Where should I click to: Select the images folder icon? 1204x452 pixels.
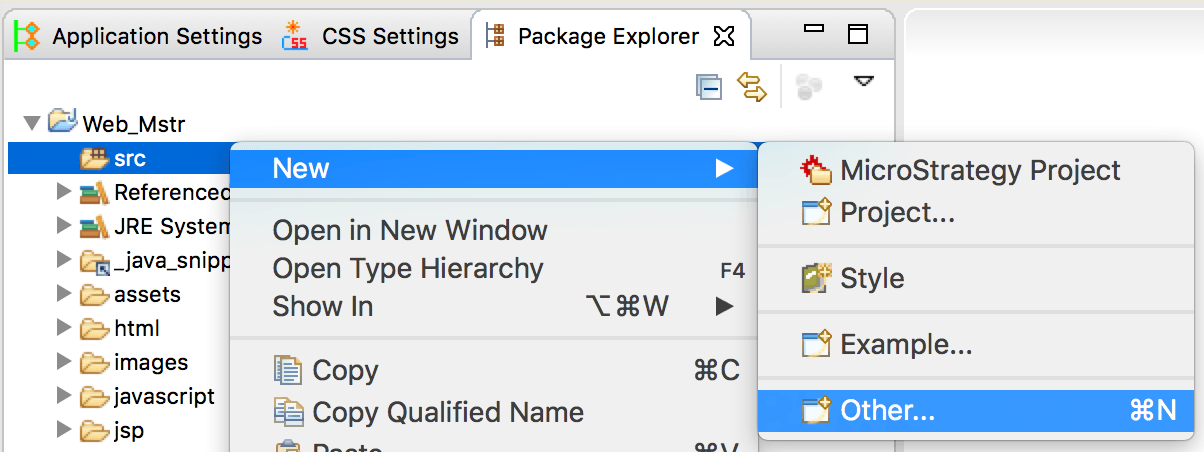94,362
